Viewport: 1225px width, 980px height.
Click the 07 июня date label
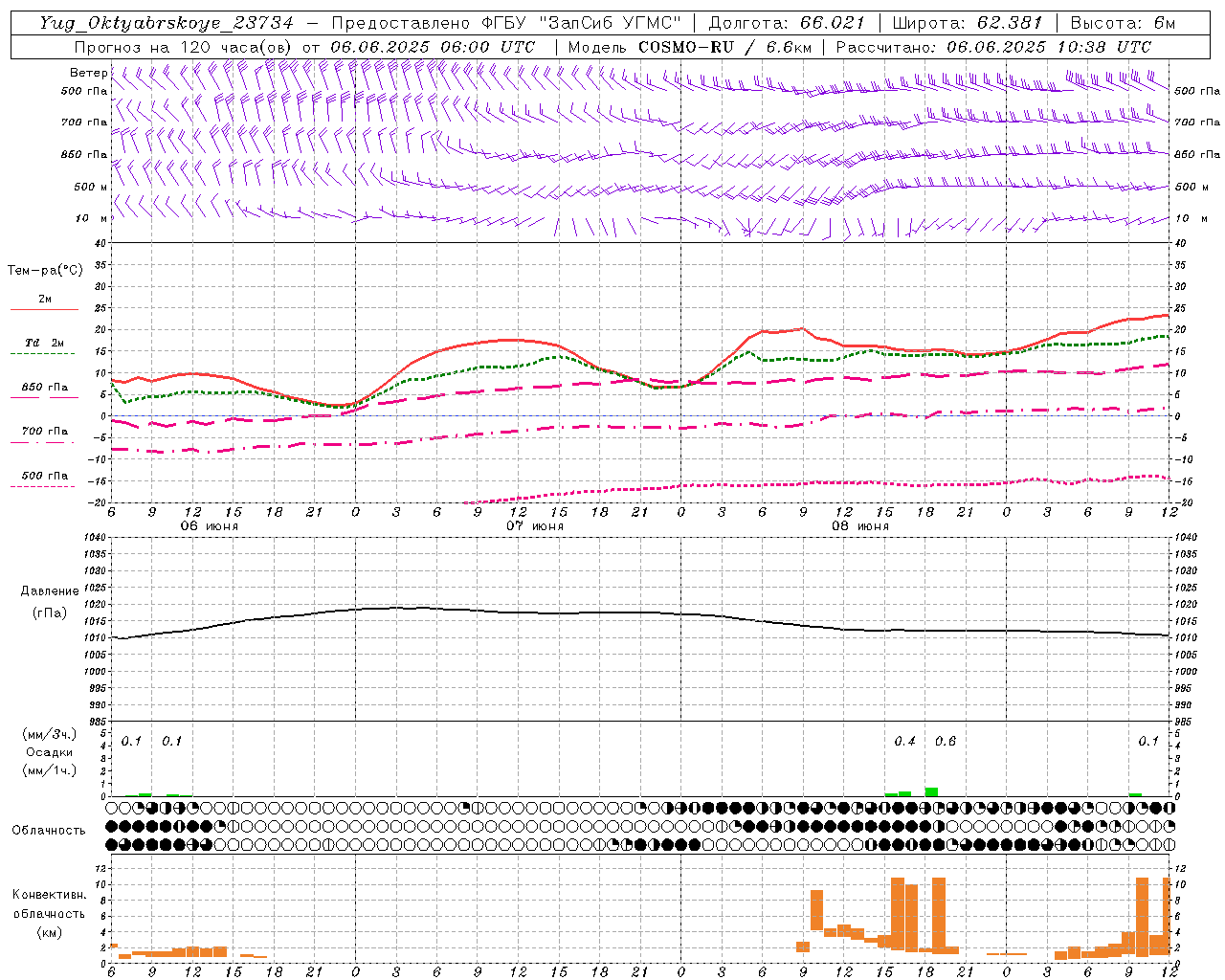tap(535, 526)
